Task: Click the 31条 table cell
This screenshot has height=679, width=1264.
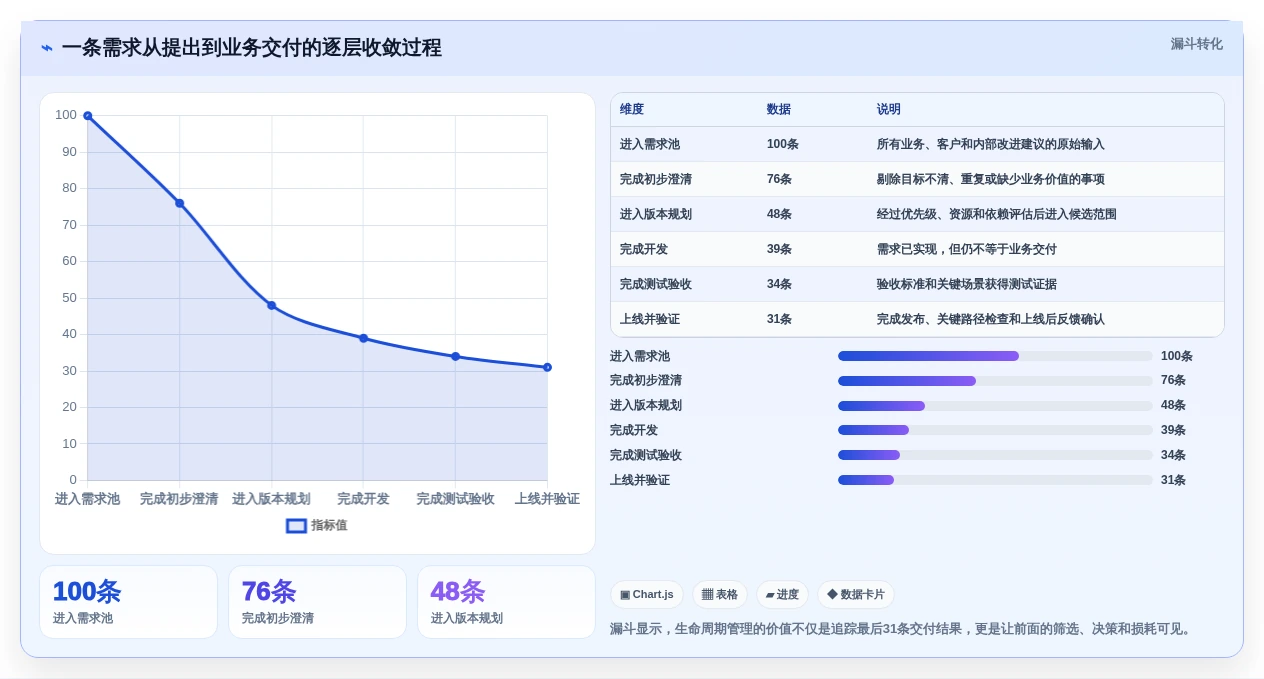Action: click(x=780, y=319)
